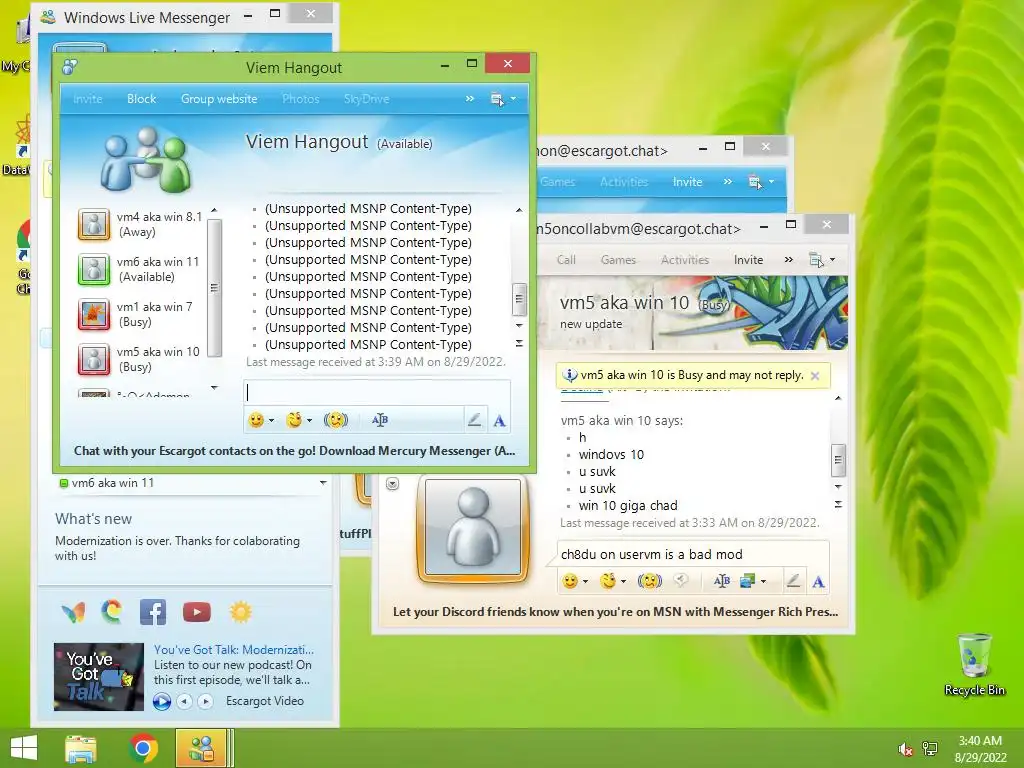Click voice clip icon in vm5 chat
Screen dimensions: 1024x768
coord(680,581)
